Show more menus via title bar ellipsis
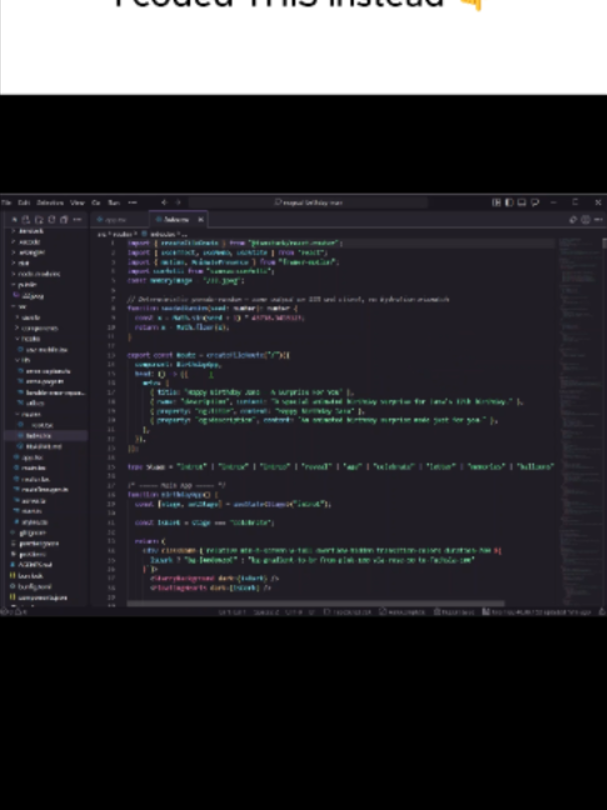Screen dimensions: 607x810 132,202
